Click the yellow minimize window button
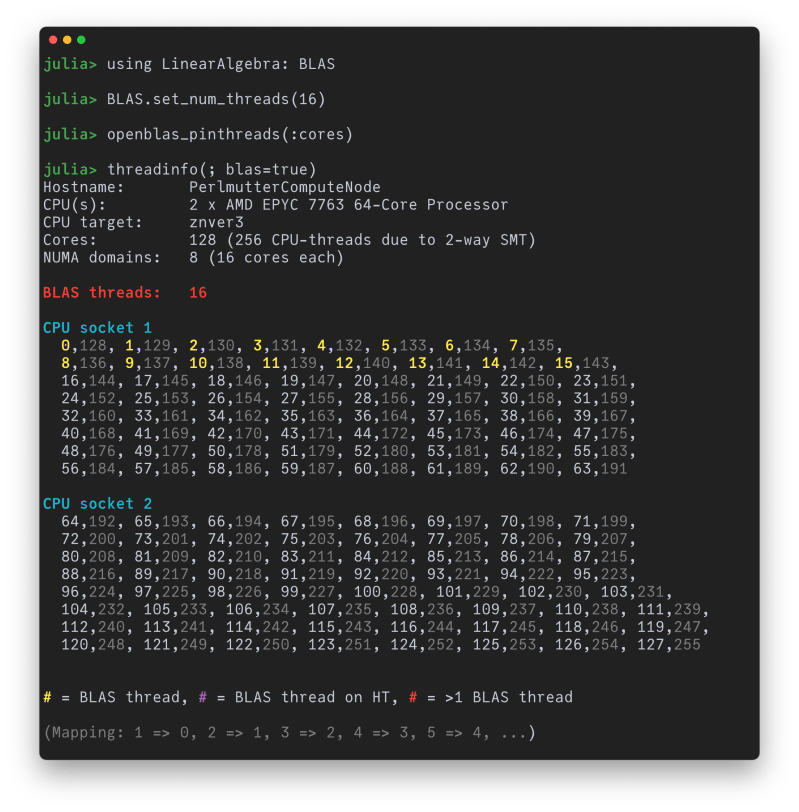The height and width of the screenshot is (812, 799). (x=67, y=40)
